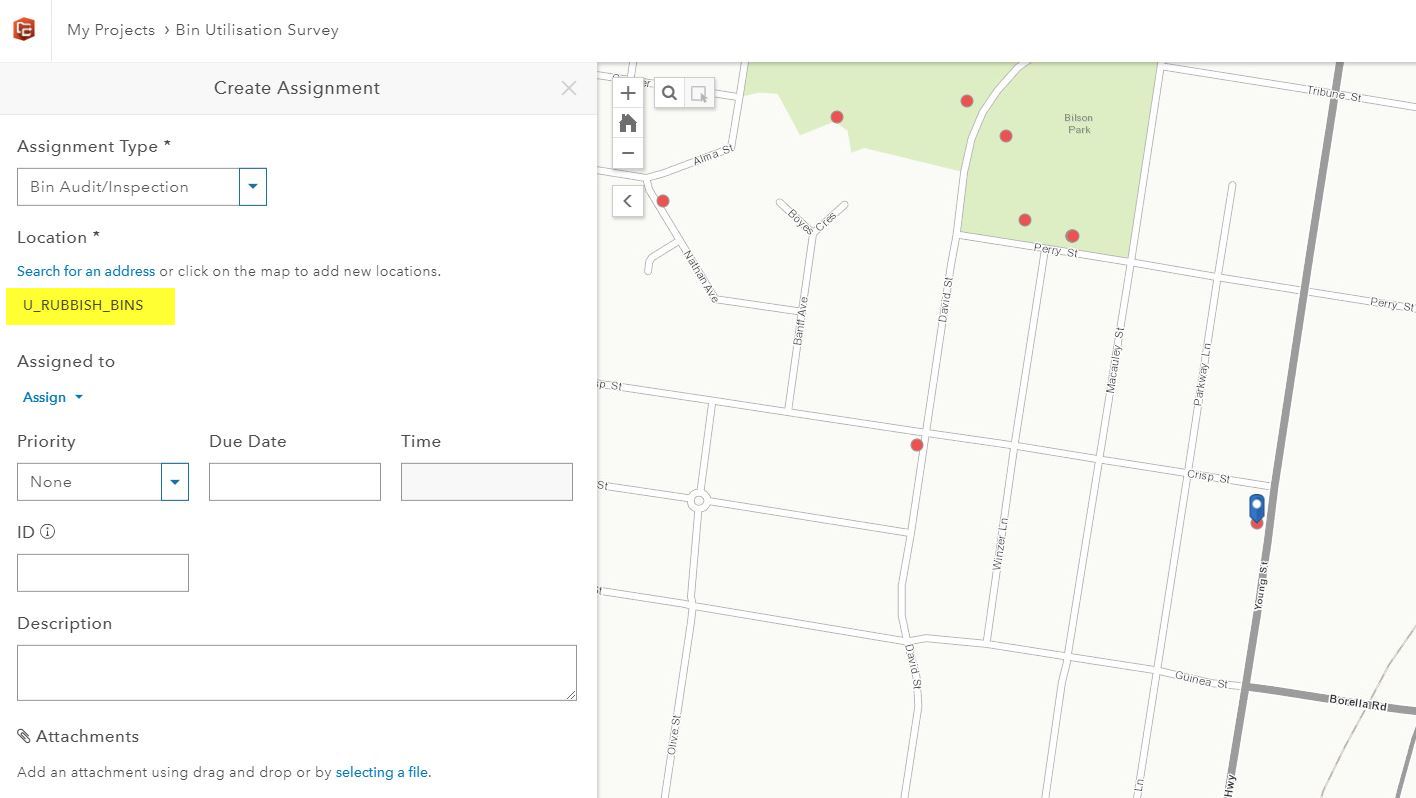Viewport: 1416px width, 798px height.
Task: Open the map search magnifier tool
Action: tap(669, 92)
